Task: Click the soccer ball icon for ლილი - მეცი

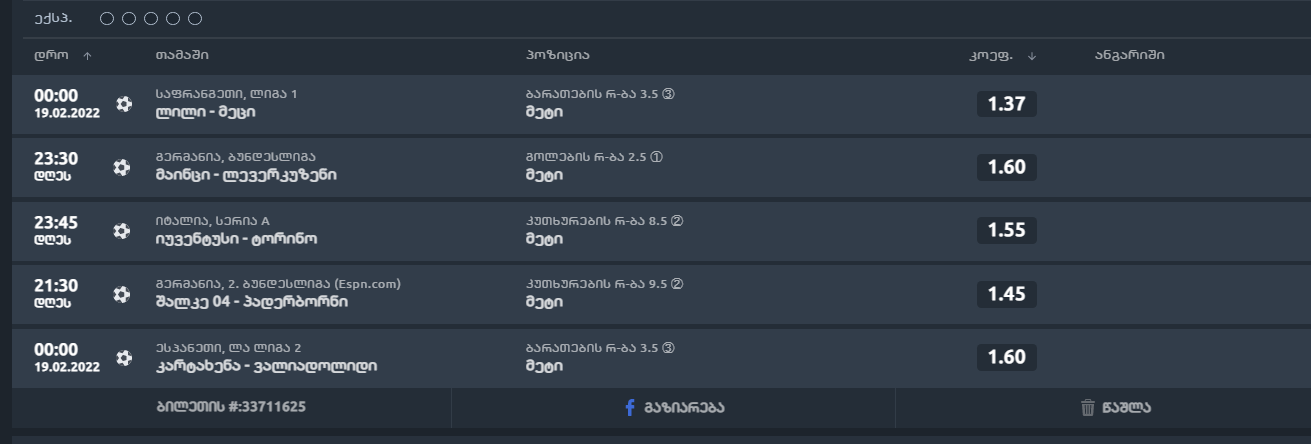Action: click(x=123, y=104)
